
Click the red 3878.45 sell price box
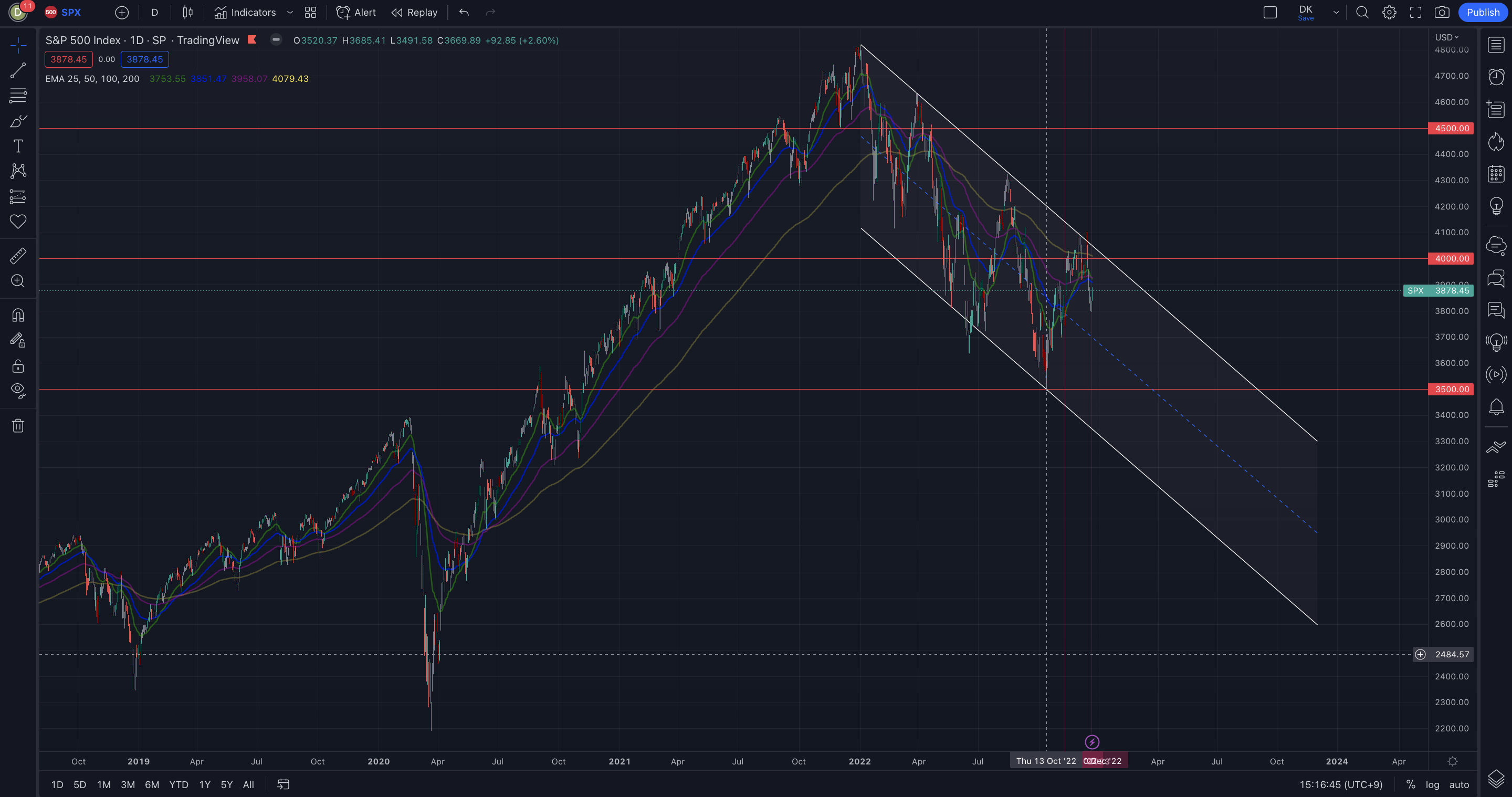(69, 59)
